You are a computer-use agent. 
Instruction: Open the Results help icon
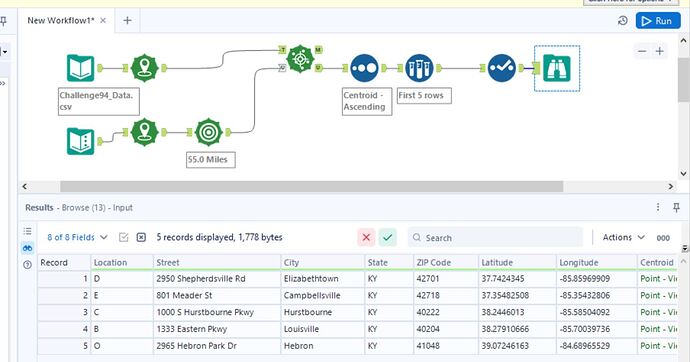click(x=27, y=264)
